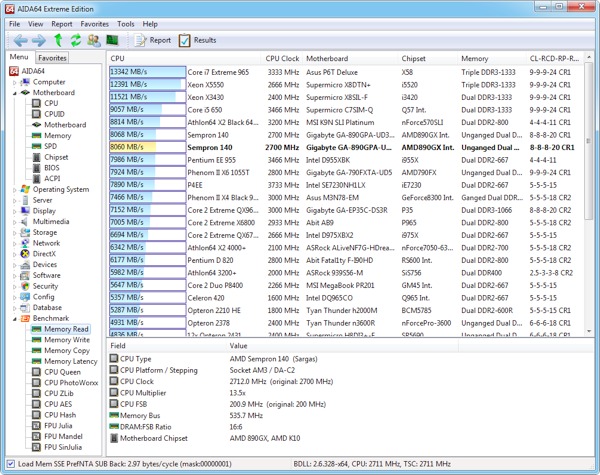600x475 pixels.
Task: Click the Forward arrow toolbar icon
Action: click(x=38, y=41)
